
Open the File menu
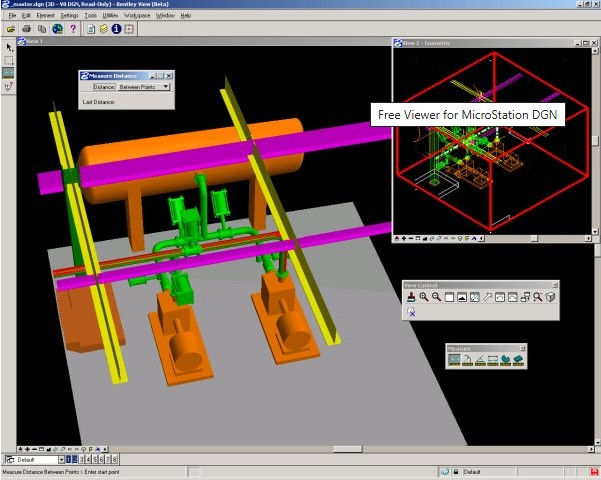click(x=12, y=16)
